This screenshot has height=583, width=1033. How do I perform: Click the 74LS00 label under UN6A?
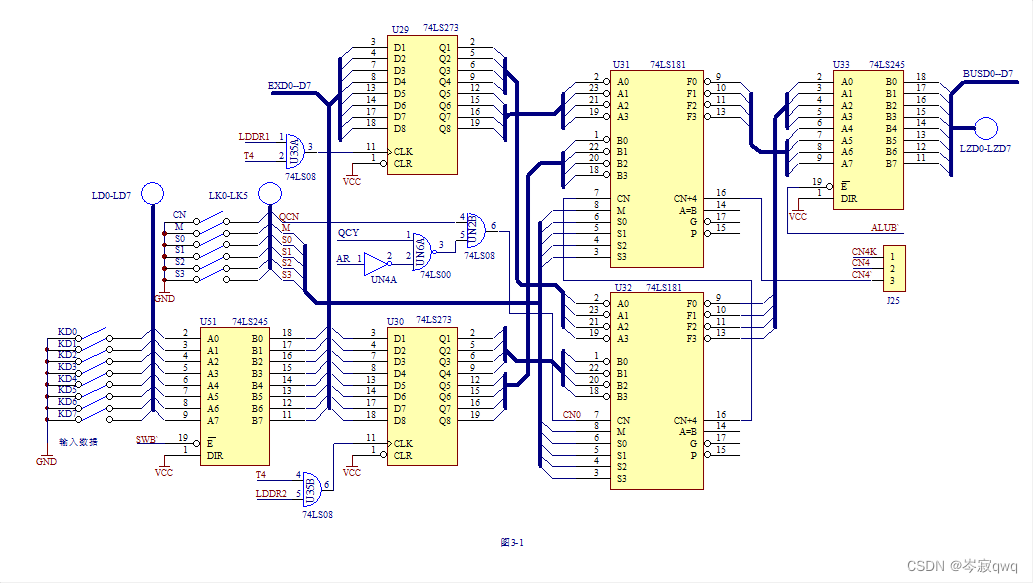435,275
